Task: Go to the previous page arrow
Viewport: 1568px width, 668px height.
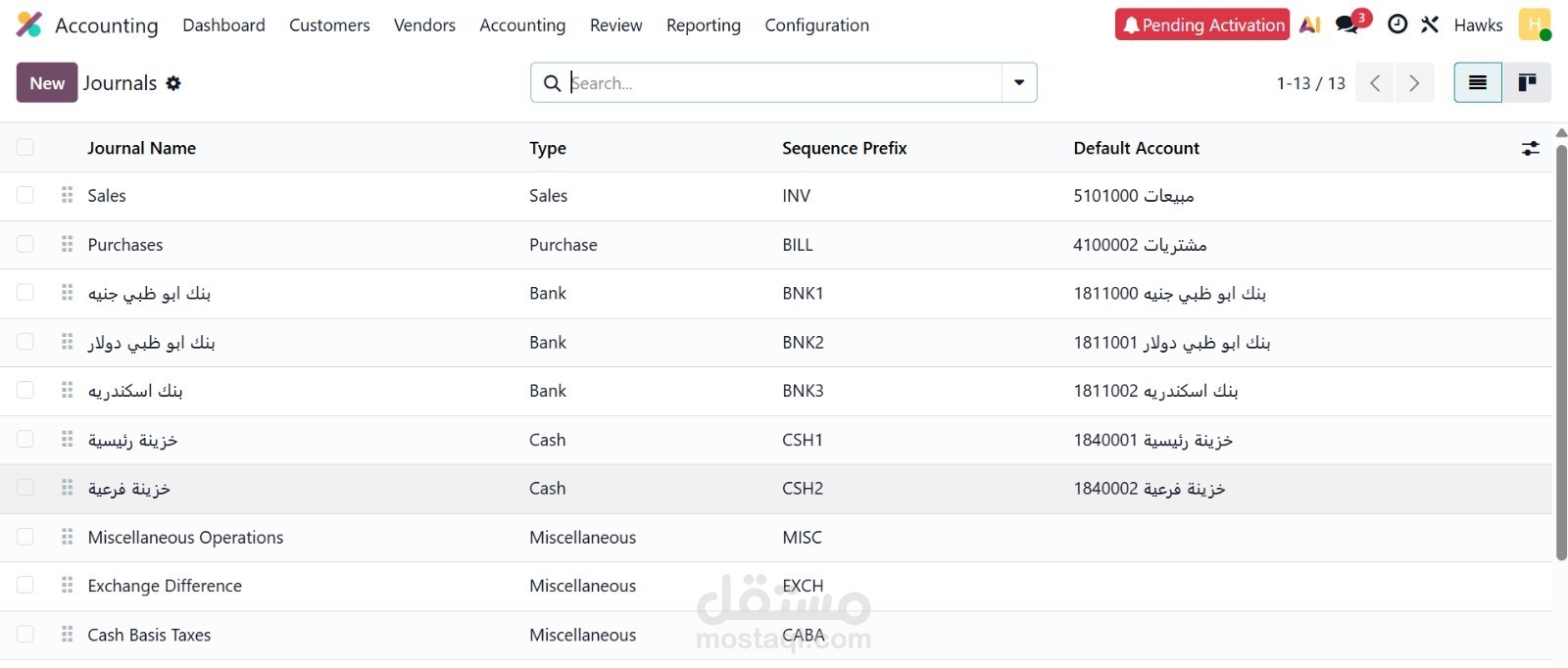Action: point(1375,83)
